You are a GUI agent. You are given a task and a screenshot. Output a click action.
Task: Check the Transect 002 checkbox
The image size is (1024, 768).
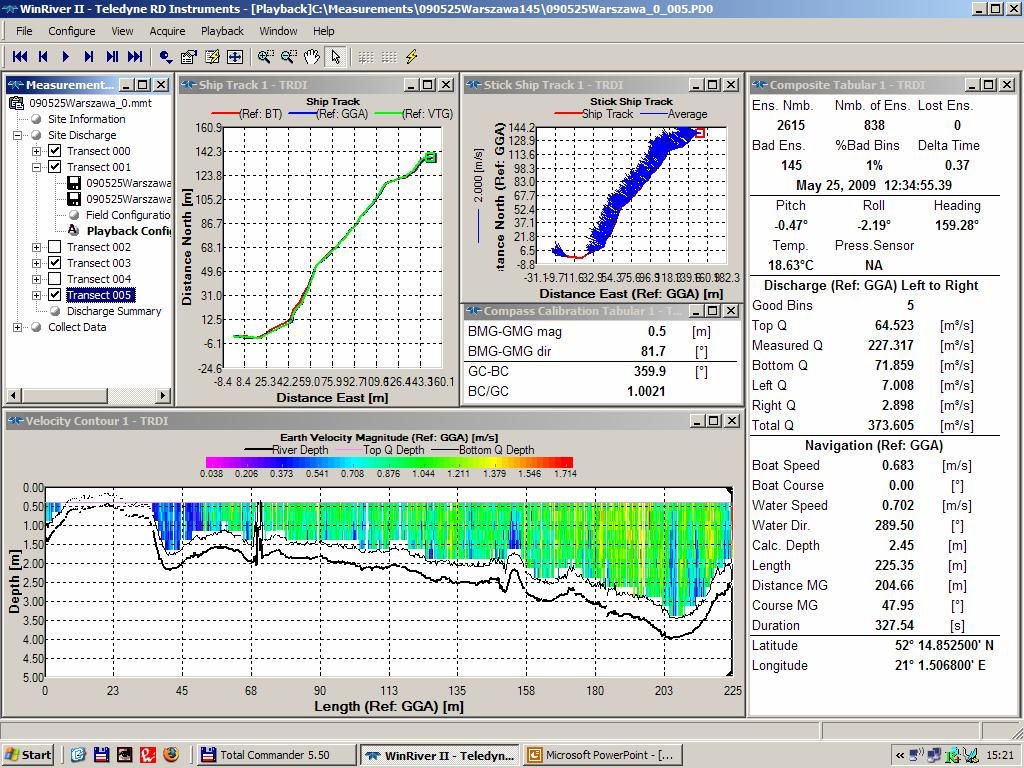[x=55, y=247]
